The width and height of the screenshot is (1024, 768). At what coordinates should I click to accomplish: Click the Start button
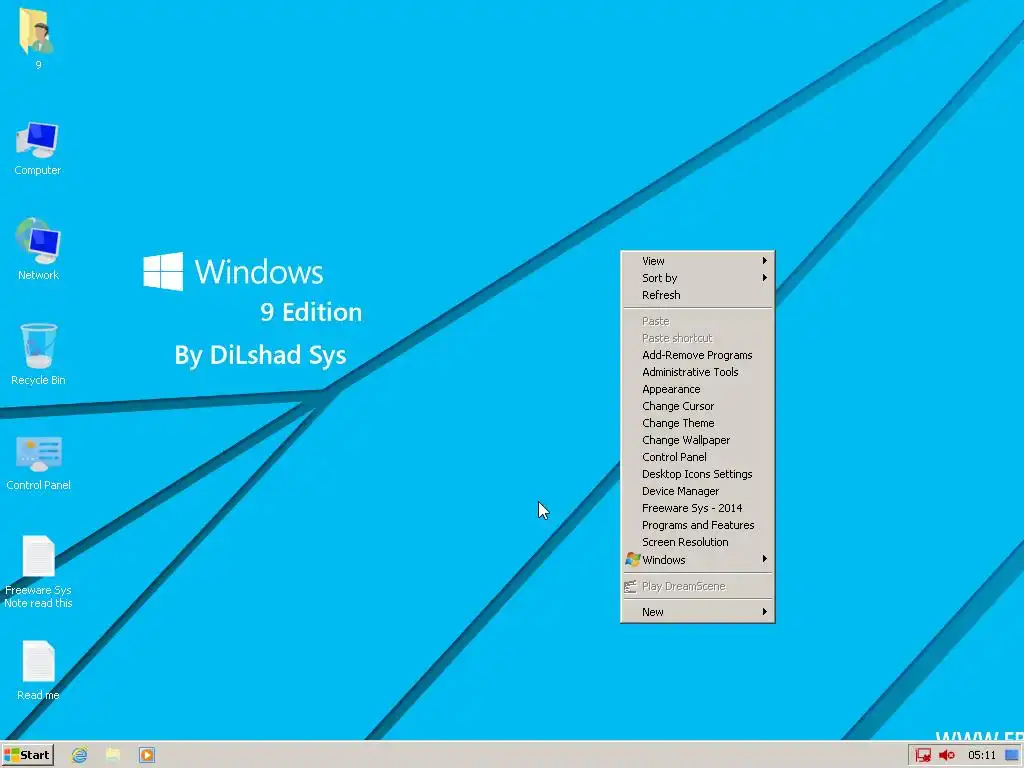click(x=27, y=755)
